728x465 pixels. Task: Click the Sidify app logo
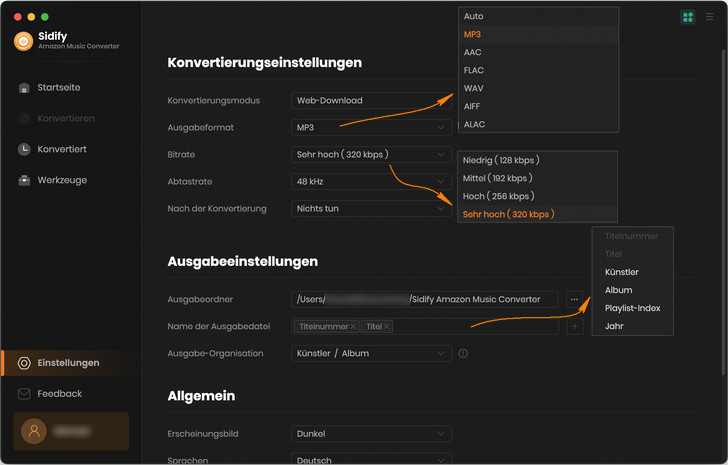pyautogui.click(x=23, y=41)
